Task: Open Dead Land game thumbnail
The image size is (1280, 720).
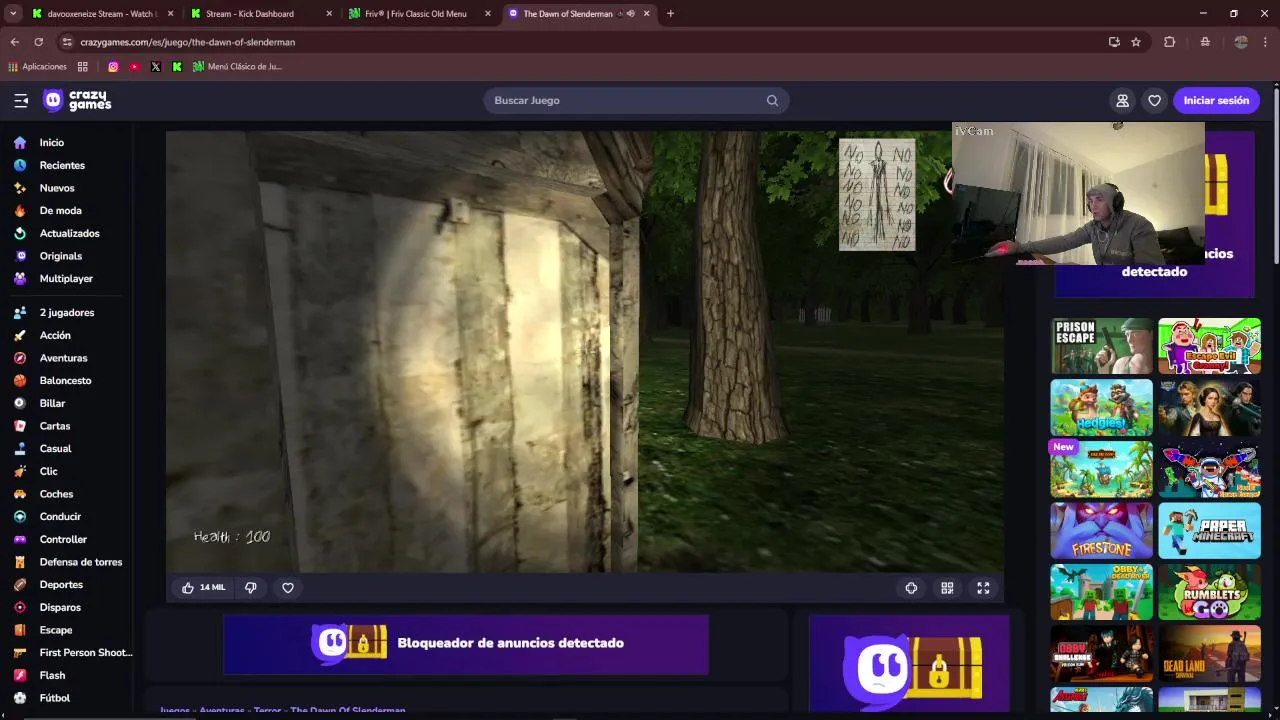Action: [x=1209, y=654]
